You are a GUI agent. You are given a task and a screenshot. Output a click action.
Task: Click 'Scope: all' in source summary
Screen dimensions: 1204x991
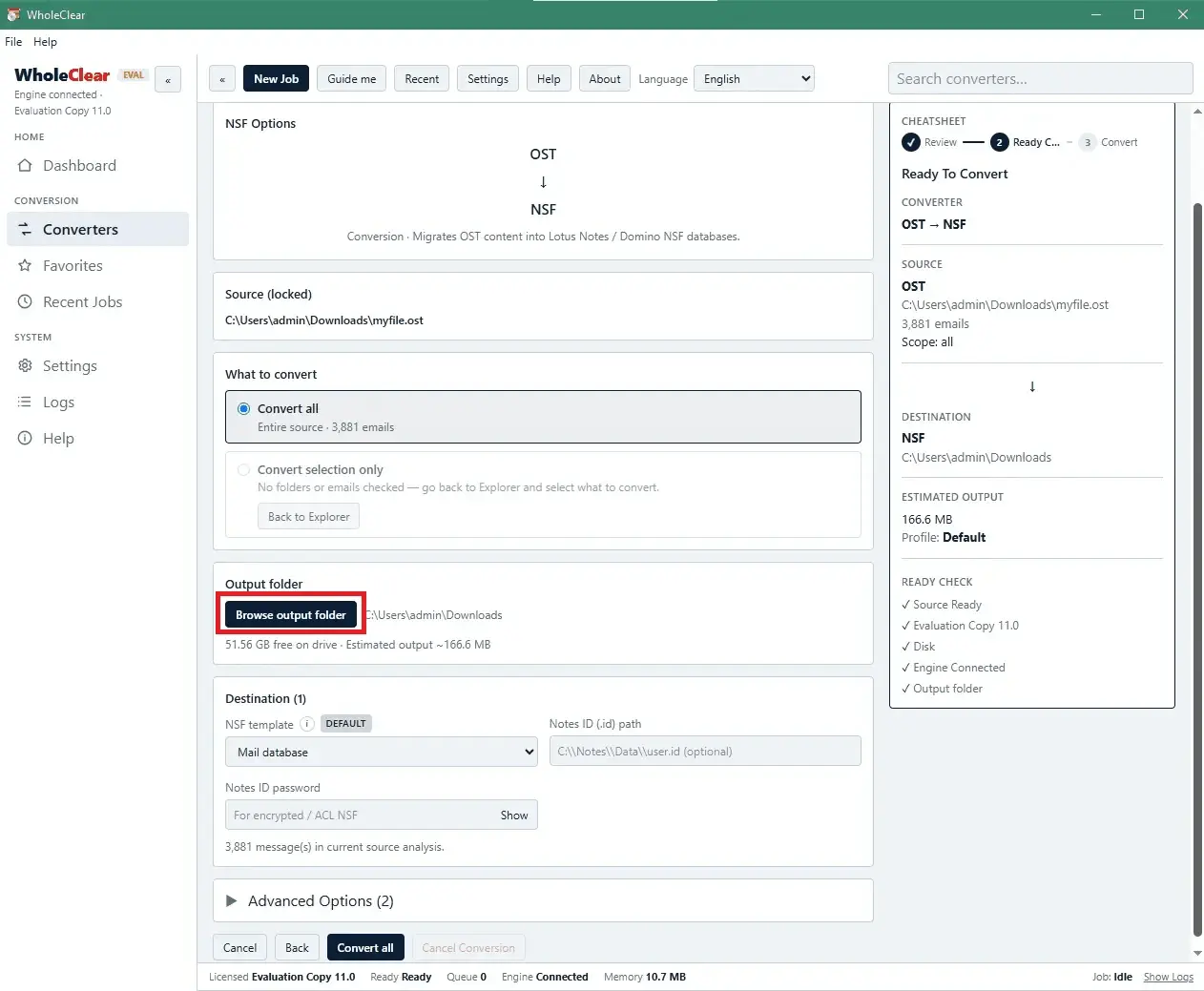pyautogui.click(x=927, y=342)
